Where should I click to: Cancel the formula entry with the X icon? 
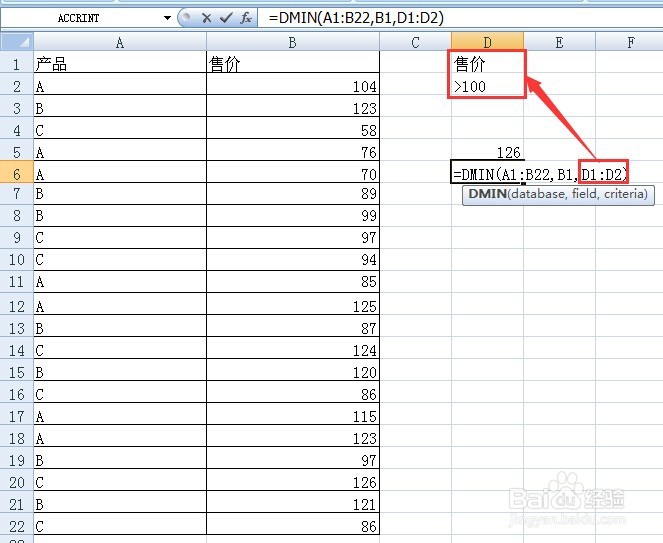coord(206,18)
